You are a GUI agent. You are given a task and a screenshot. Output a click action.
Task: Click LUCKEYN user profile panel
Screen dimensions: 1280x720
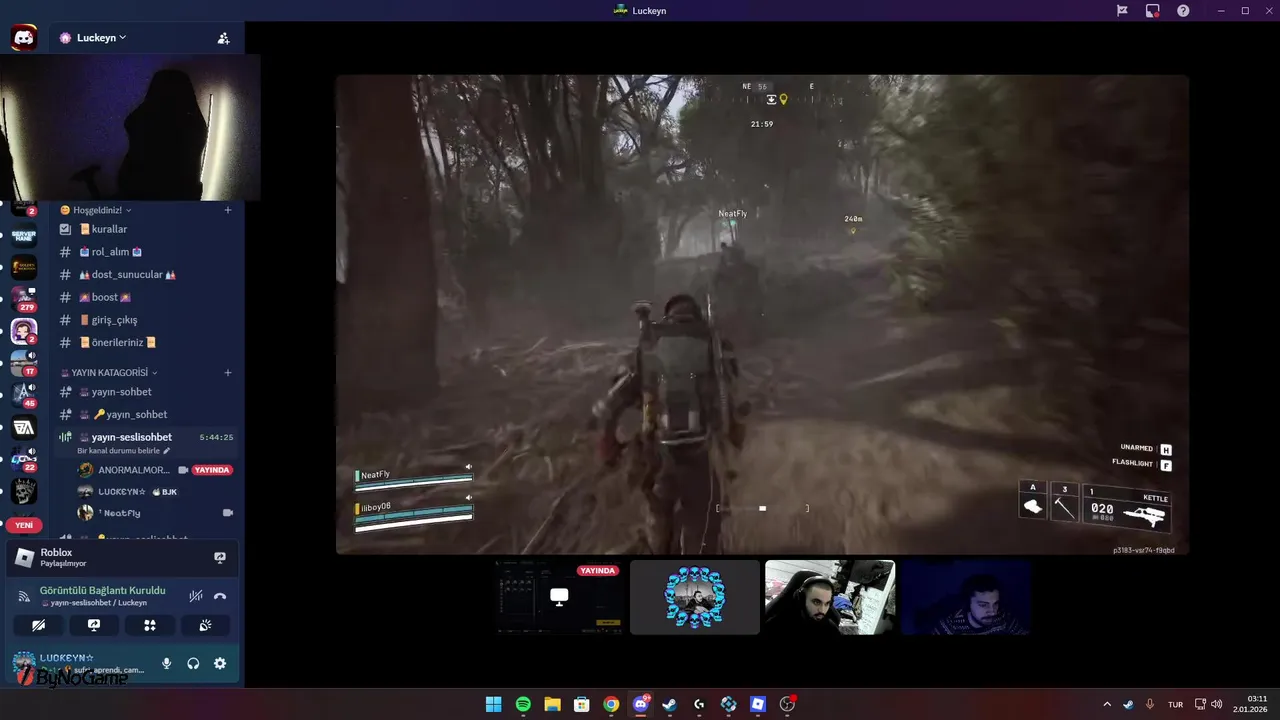82,663
